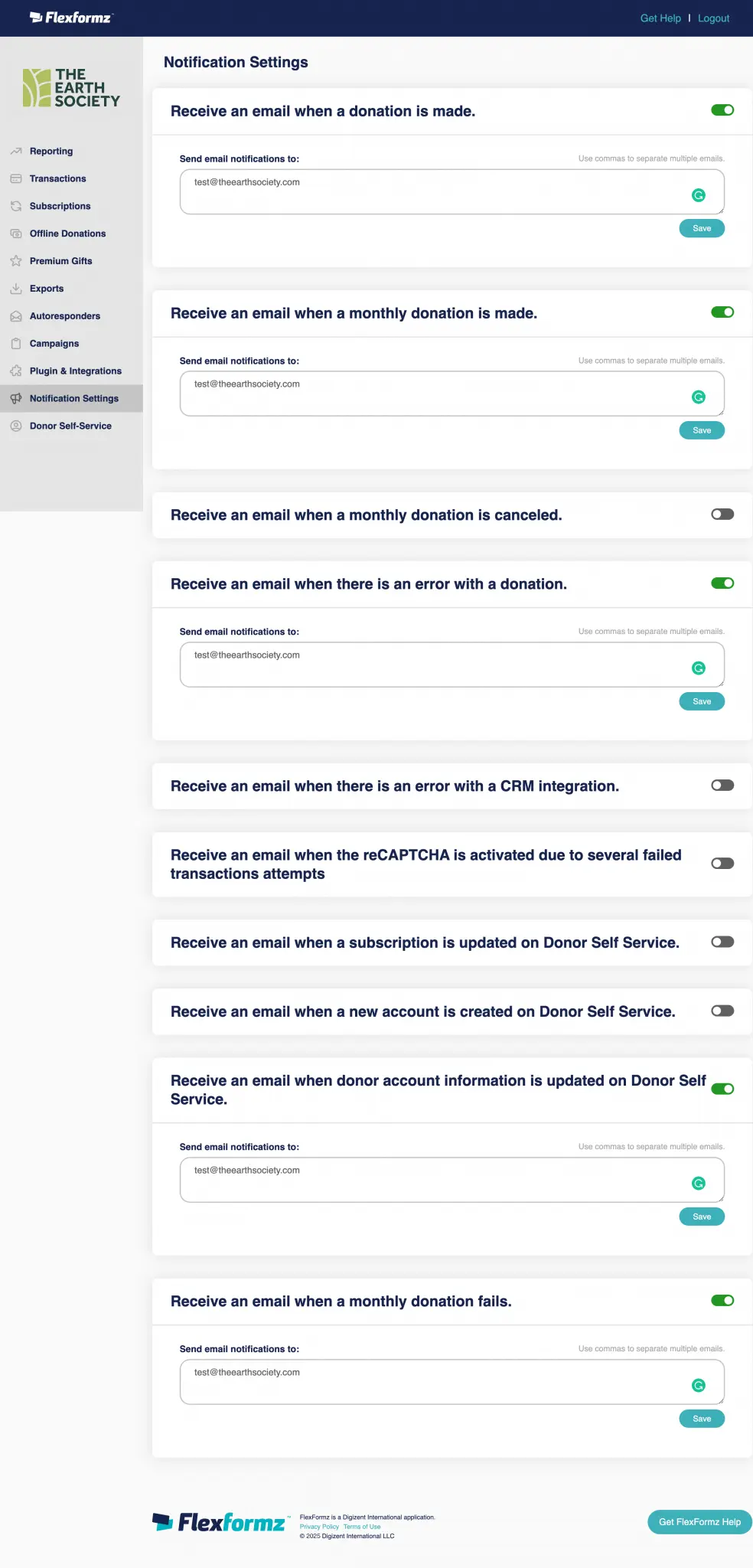Save the monthly donation made email settings
Image resolution: width=753 pixels, height=1568 pixels.
coord(701,430)
